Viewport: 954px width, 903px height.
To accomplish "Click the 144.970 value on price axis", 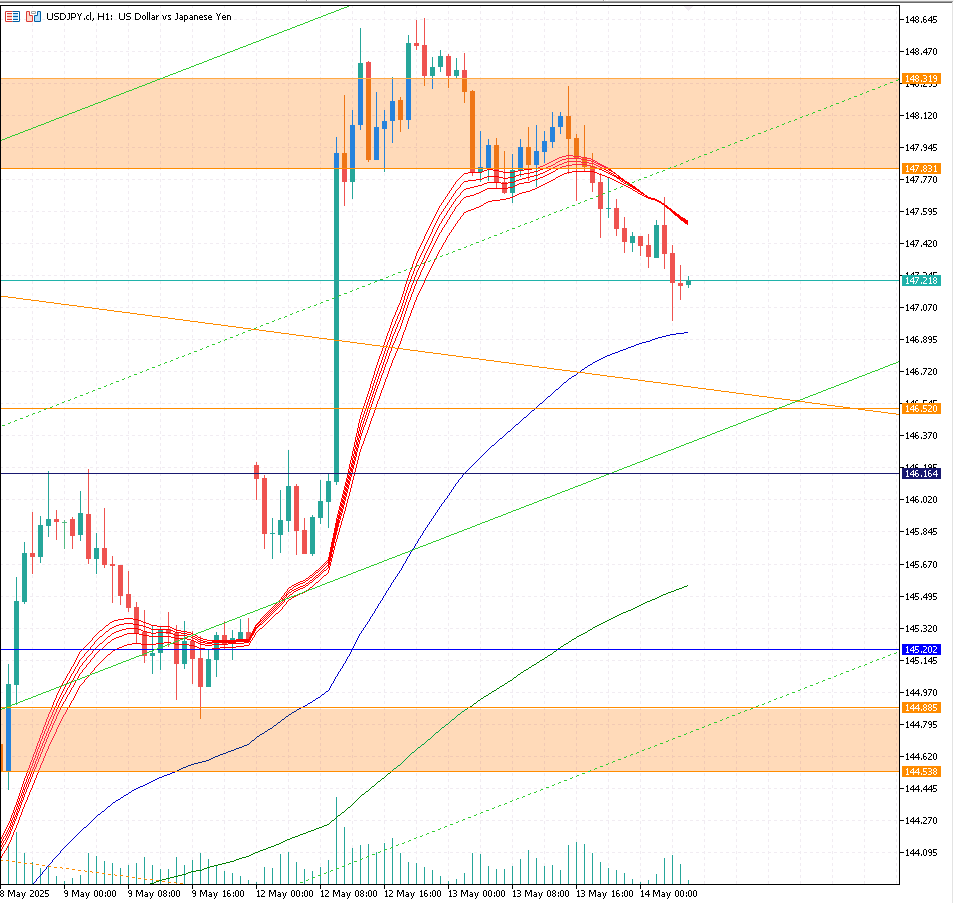I will coord(921,692).
